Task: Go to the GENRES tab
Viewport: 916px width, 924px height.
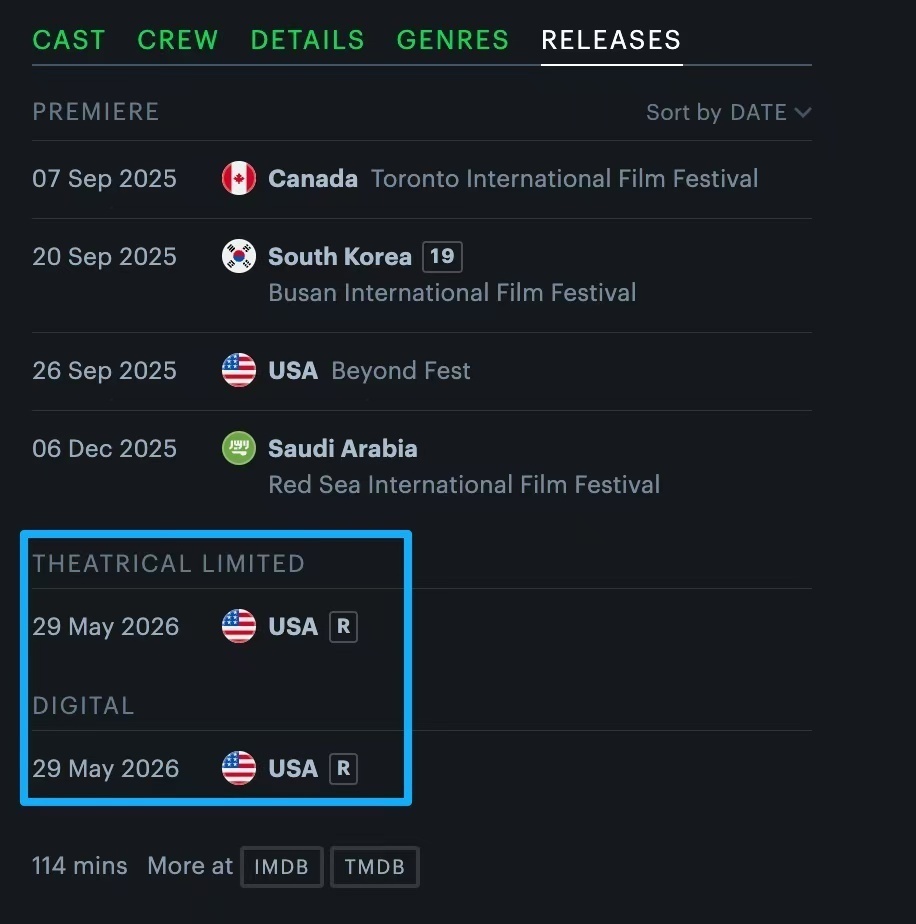Action: (453, 40)
